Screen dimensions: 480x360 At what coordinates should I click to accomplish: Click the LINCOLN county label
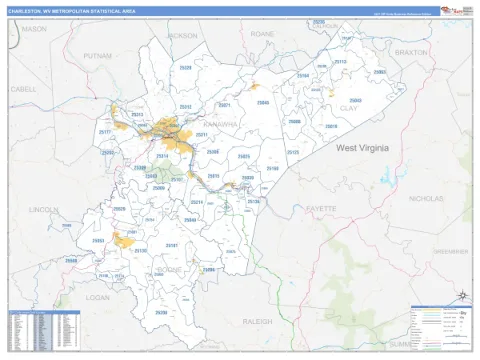pos(44,210)
